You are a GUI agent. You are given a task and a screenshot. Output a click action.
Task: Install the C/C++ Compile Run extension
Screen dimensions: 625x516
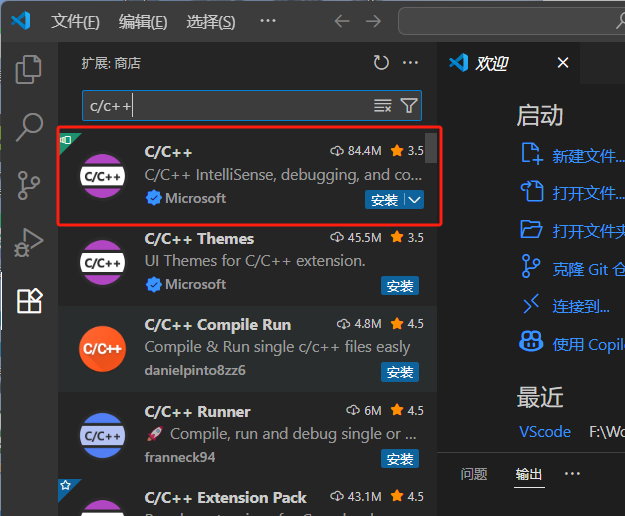coord(400,372)
